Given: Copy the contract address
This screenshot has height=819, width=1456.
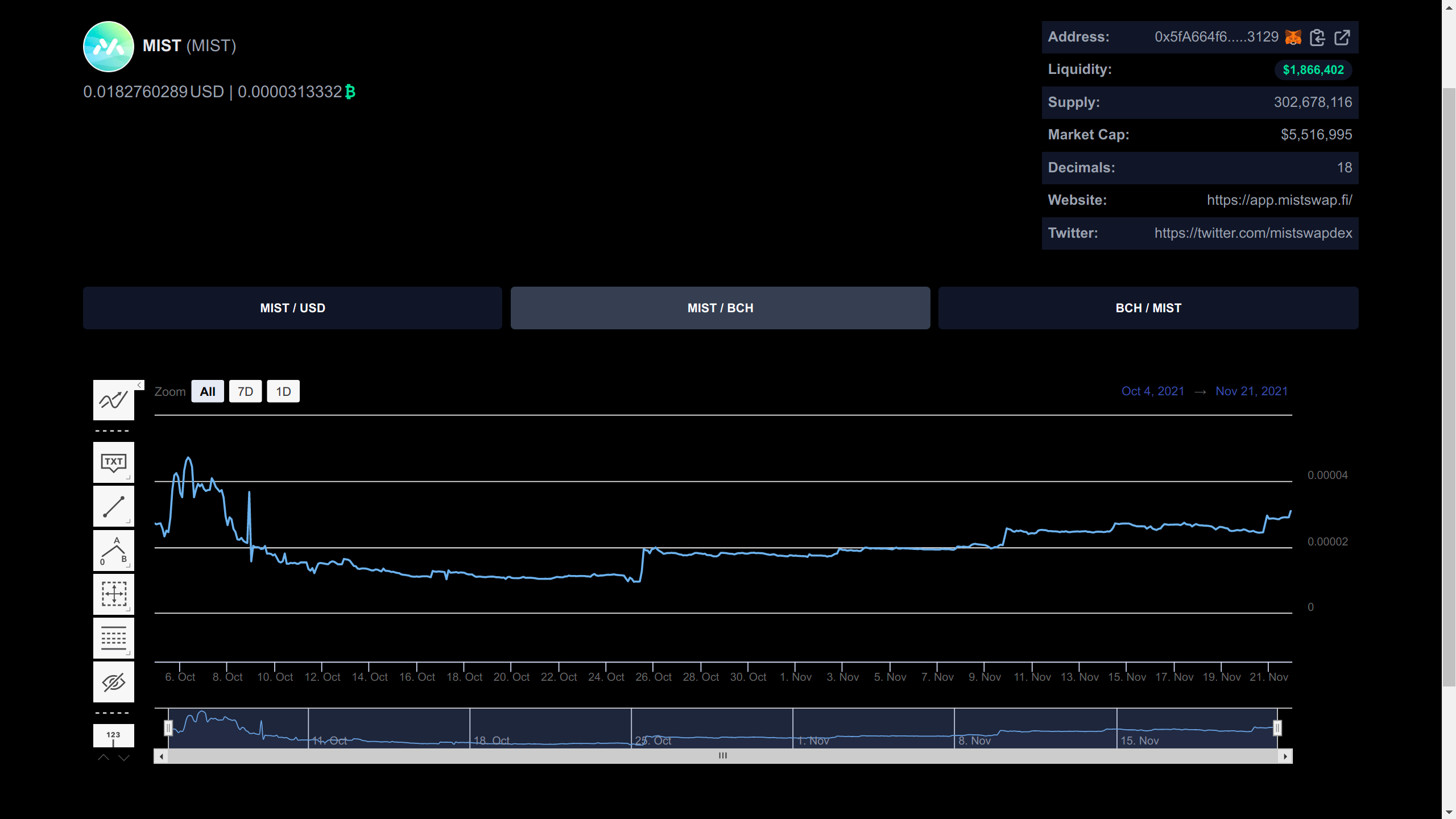Looking at the screenshot, I should click(1317, 38).
